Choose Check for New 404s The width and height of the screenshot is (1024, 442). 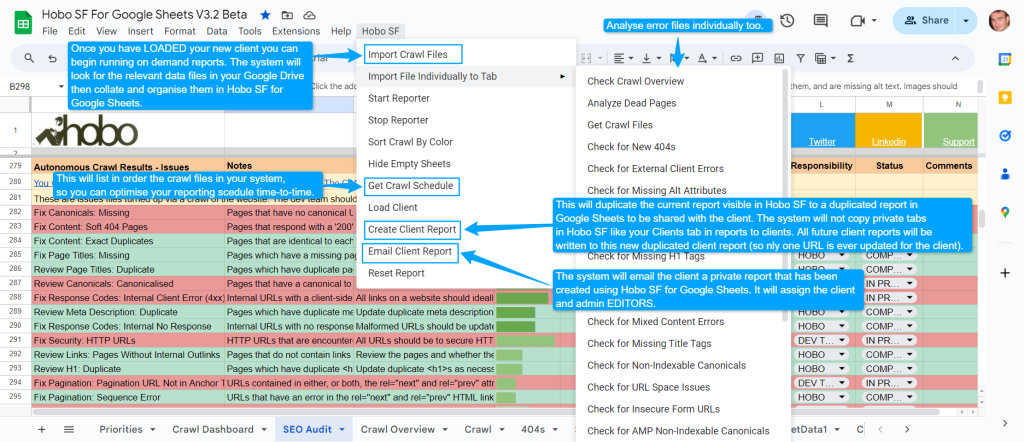coord(631,146)
